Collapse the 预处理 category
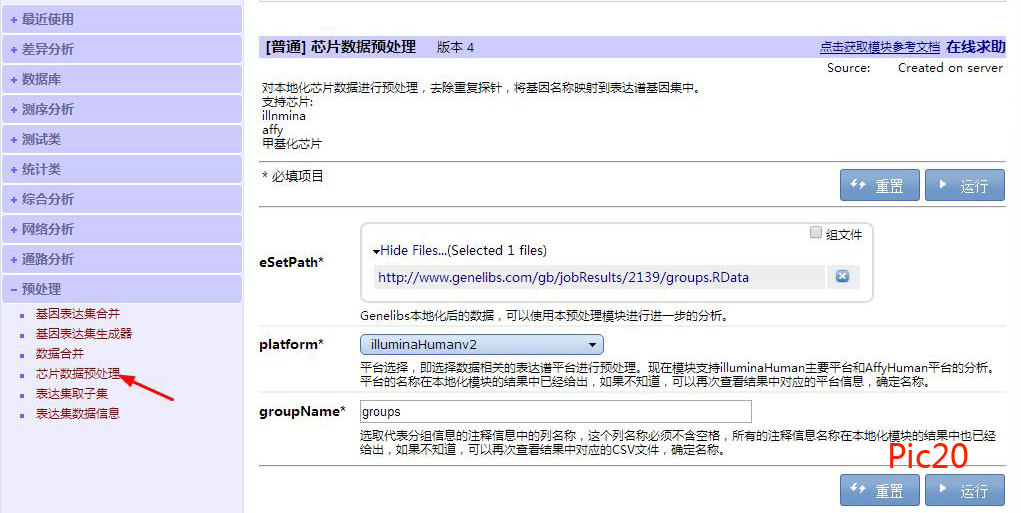 [x=41, y=289]
